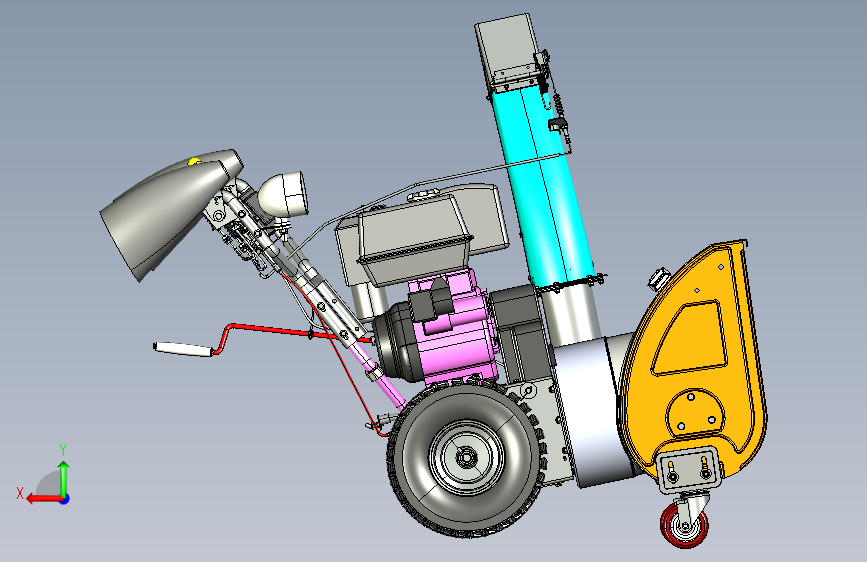Select the grey caster mounting bracket plate
Image resolution: width=867 pixels, height=562 pixels.
[x=688, y=470]
